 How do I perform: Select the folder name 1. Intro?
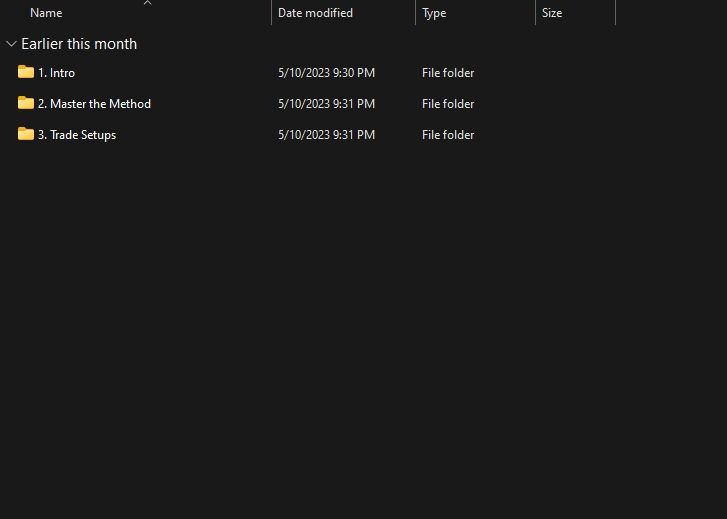click(x=56, y=73)
